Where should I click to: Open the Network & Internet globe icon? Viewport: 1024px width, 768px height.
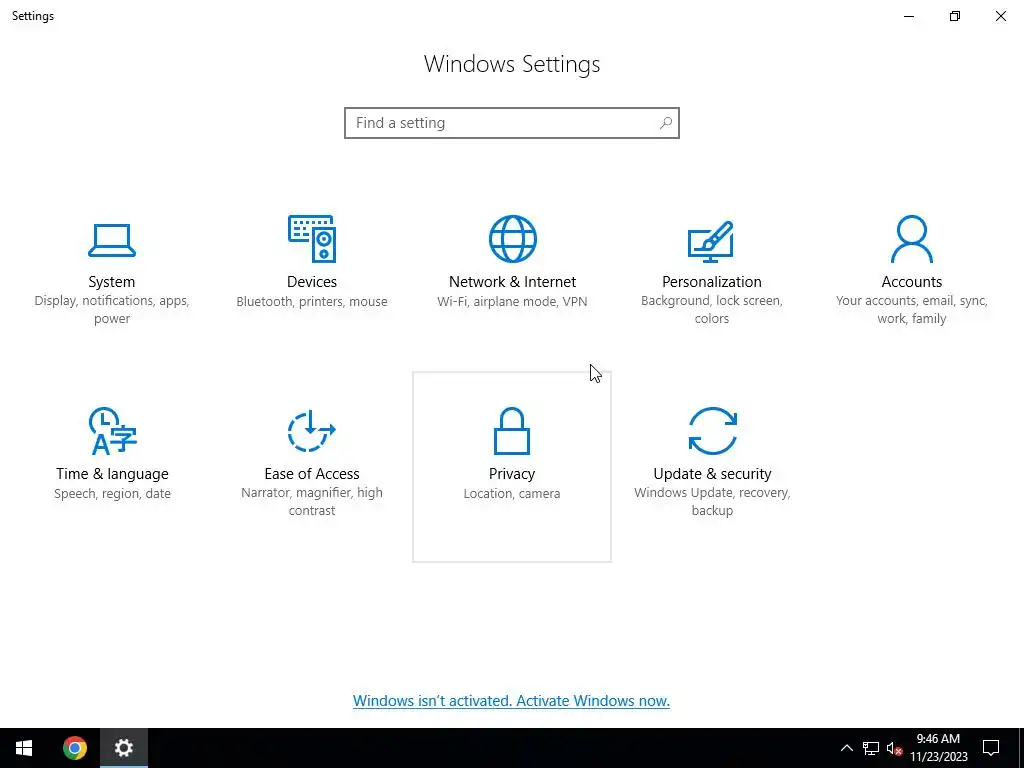(513, 239)
